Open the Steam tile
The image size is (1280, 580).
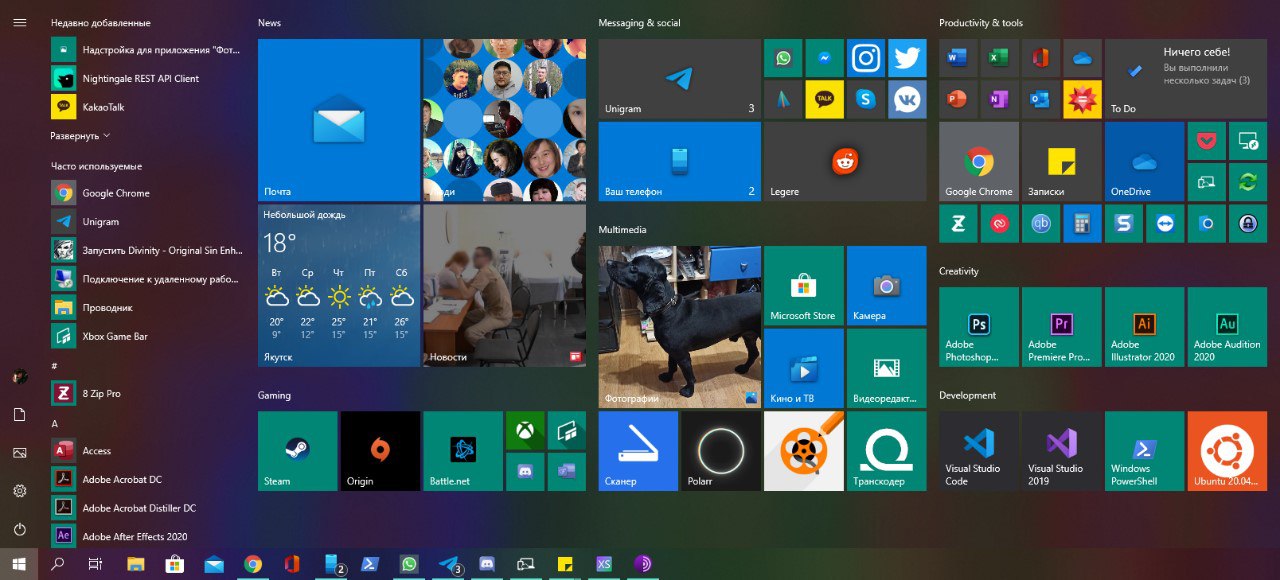coord(298,451)
